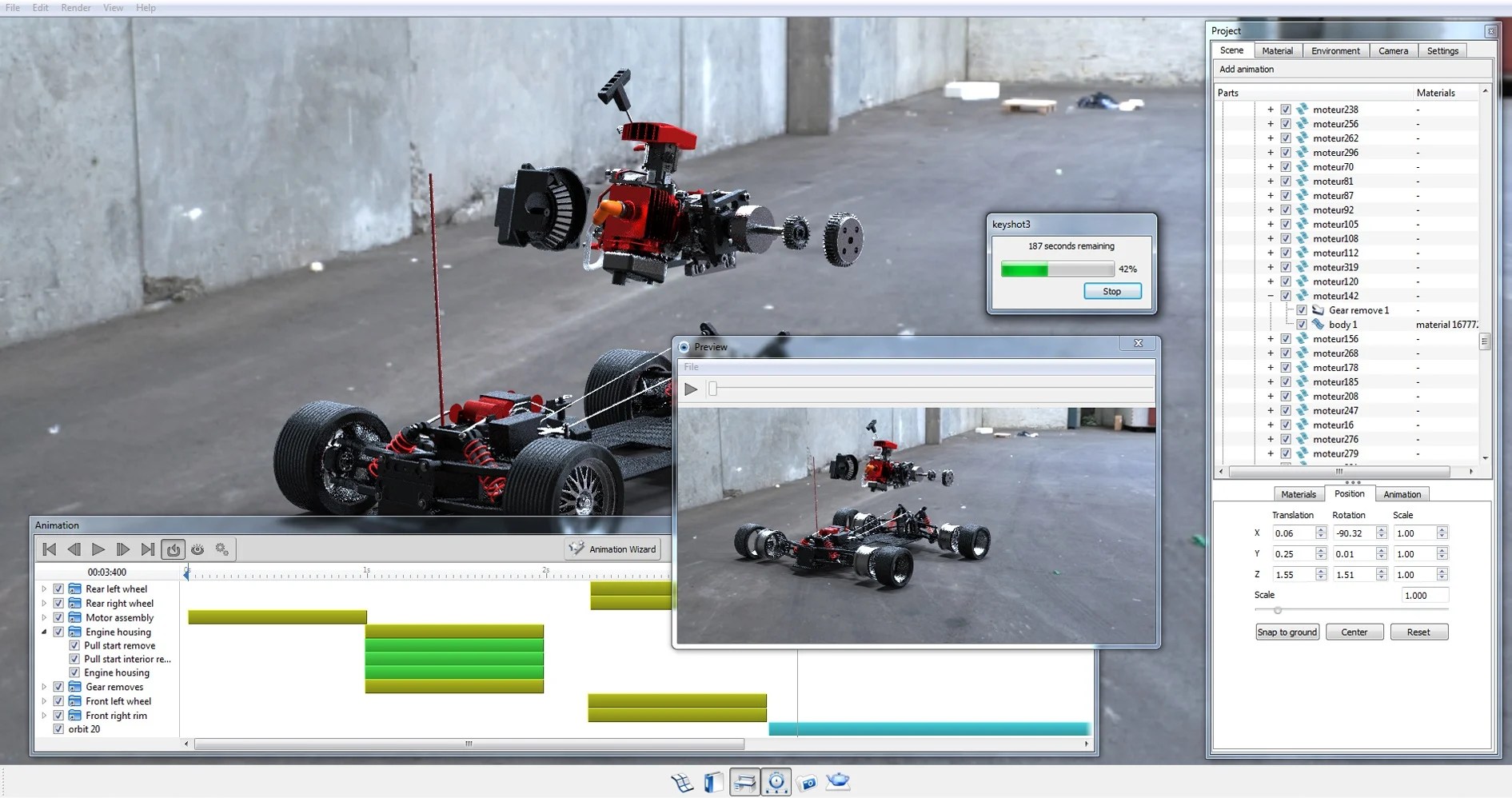Click Snap to ground button
Viewport: 1512px width, 798px height.
point(1287,632)
